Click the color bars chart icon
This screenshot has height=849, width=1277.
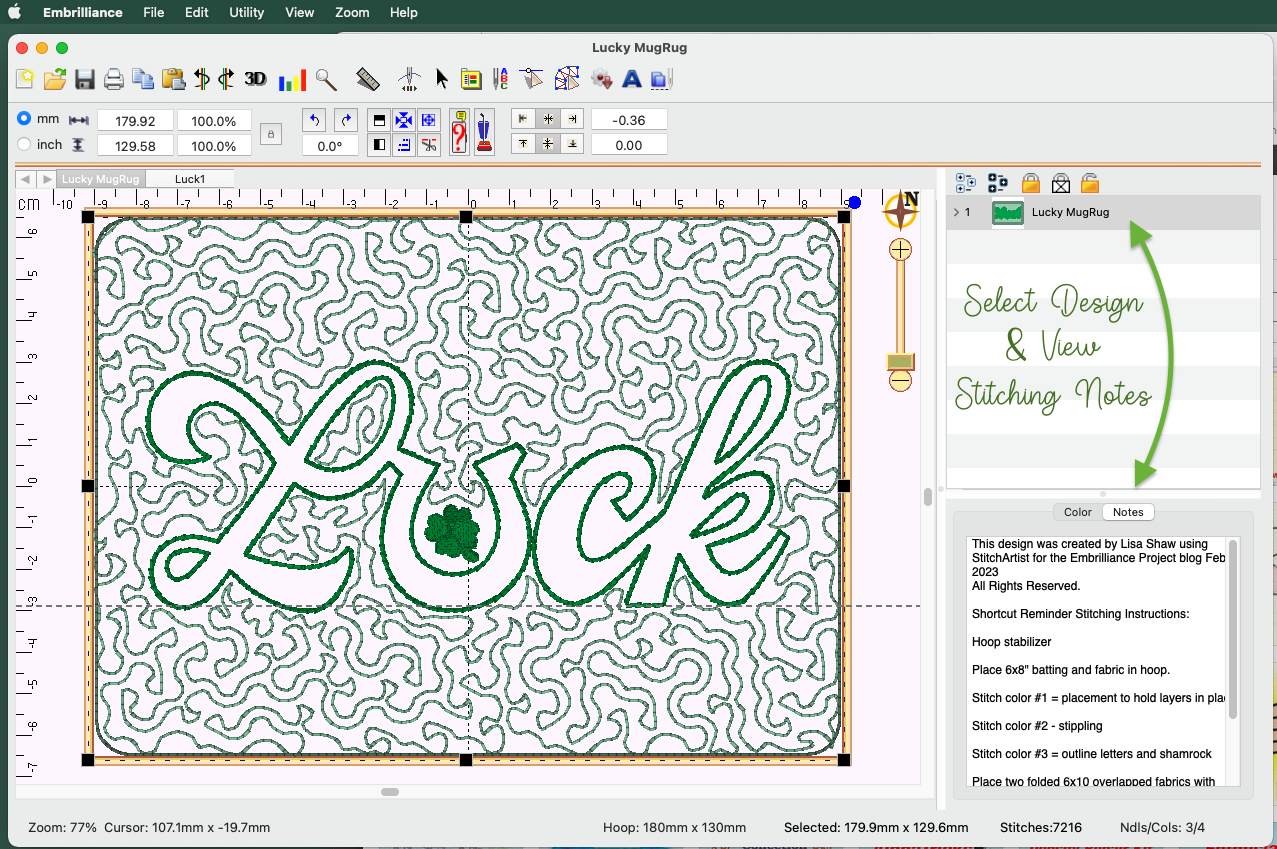(x=292, y=79)
